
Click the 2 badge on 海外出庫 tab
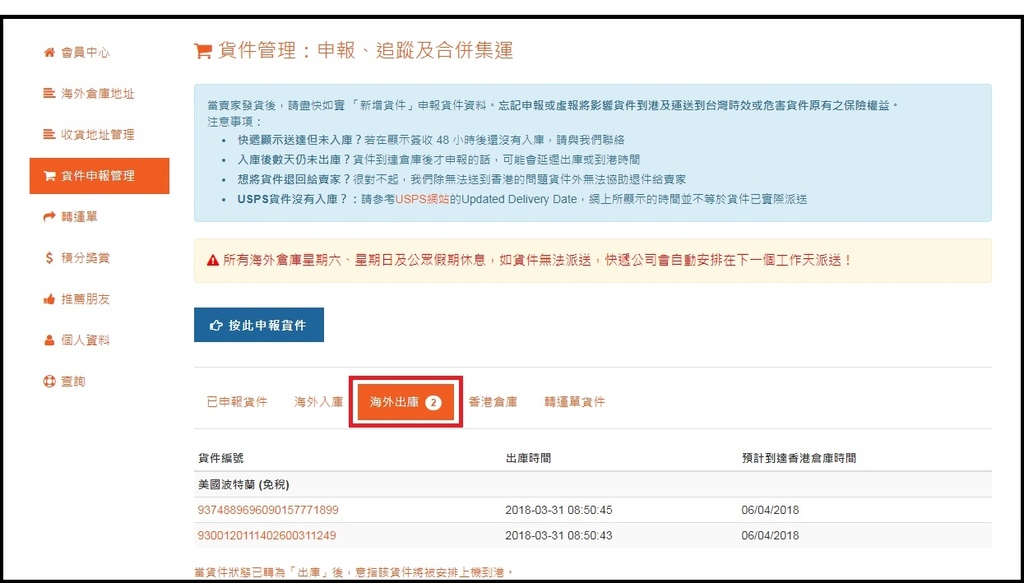pyautogui.click(x=433, y=402)
